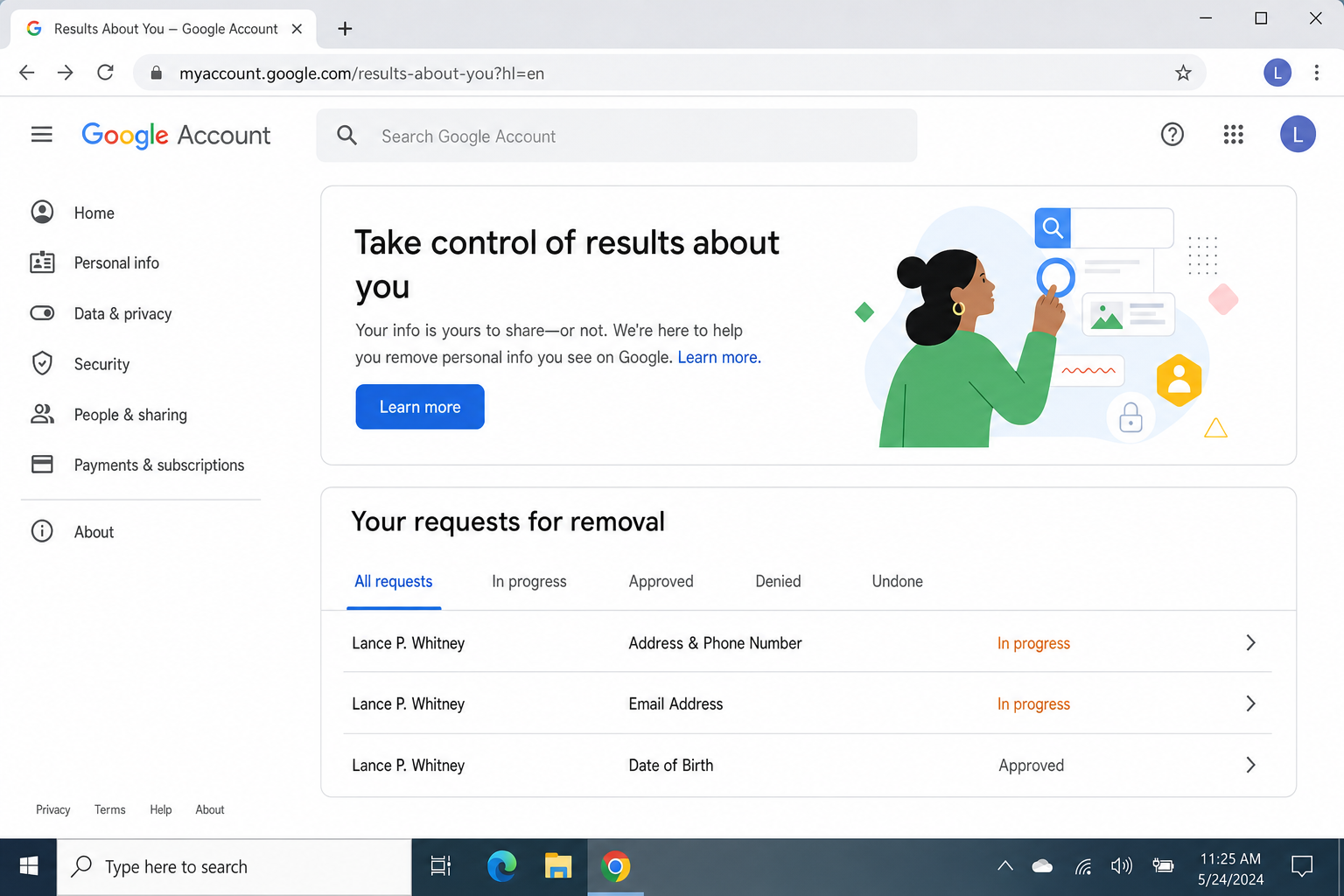The image size is (1344, 896).
Task: Open a new browser tab
Action: coord(345,29)
